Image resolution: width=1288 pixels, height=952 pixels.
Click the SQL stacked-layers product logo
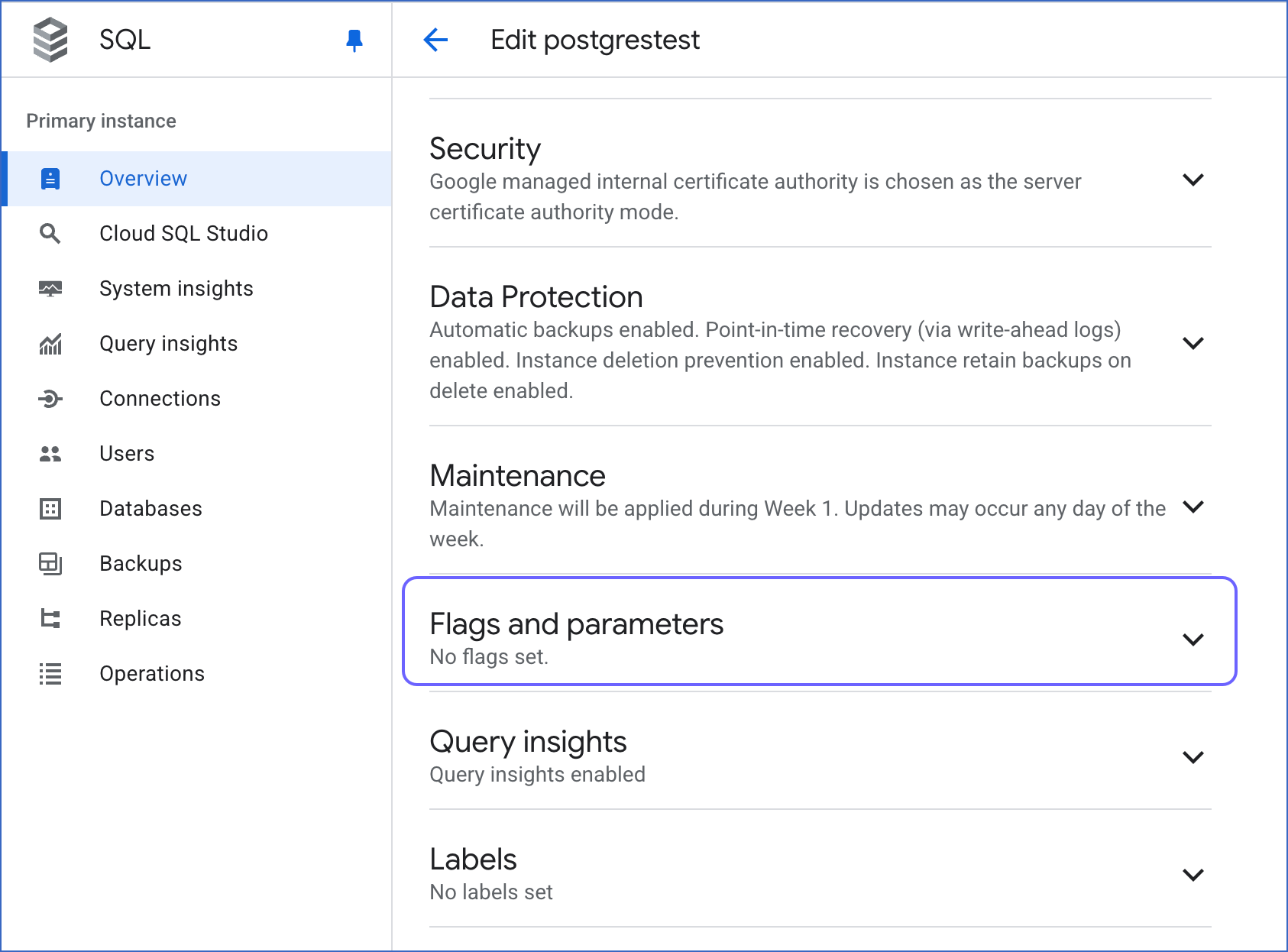(50, 40)
